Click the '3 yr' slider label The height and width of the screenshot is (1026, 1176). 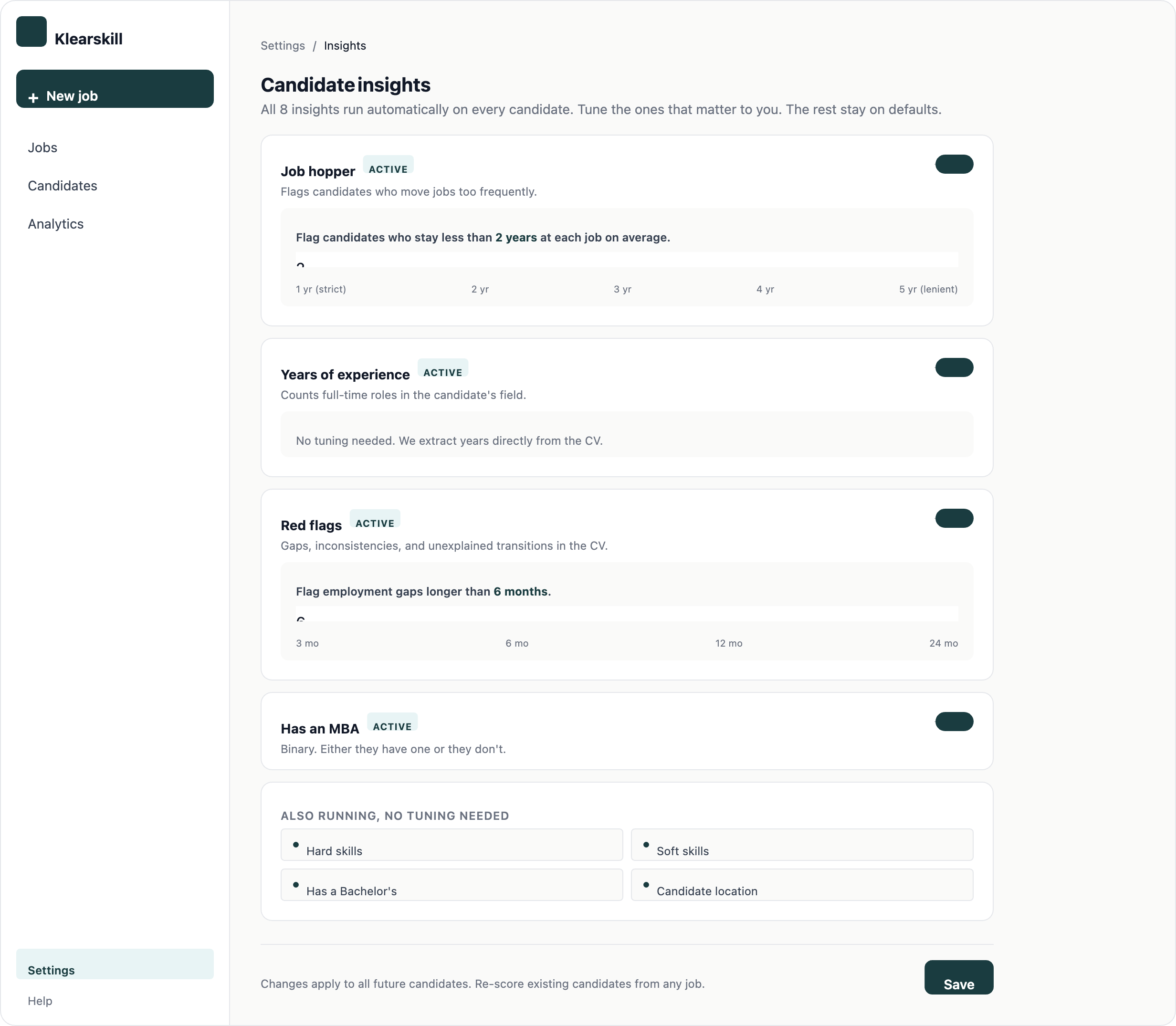pyautogui.click(x=622, y=289)
